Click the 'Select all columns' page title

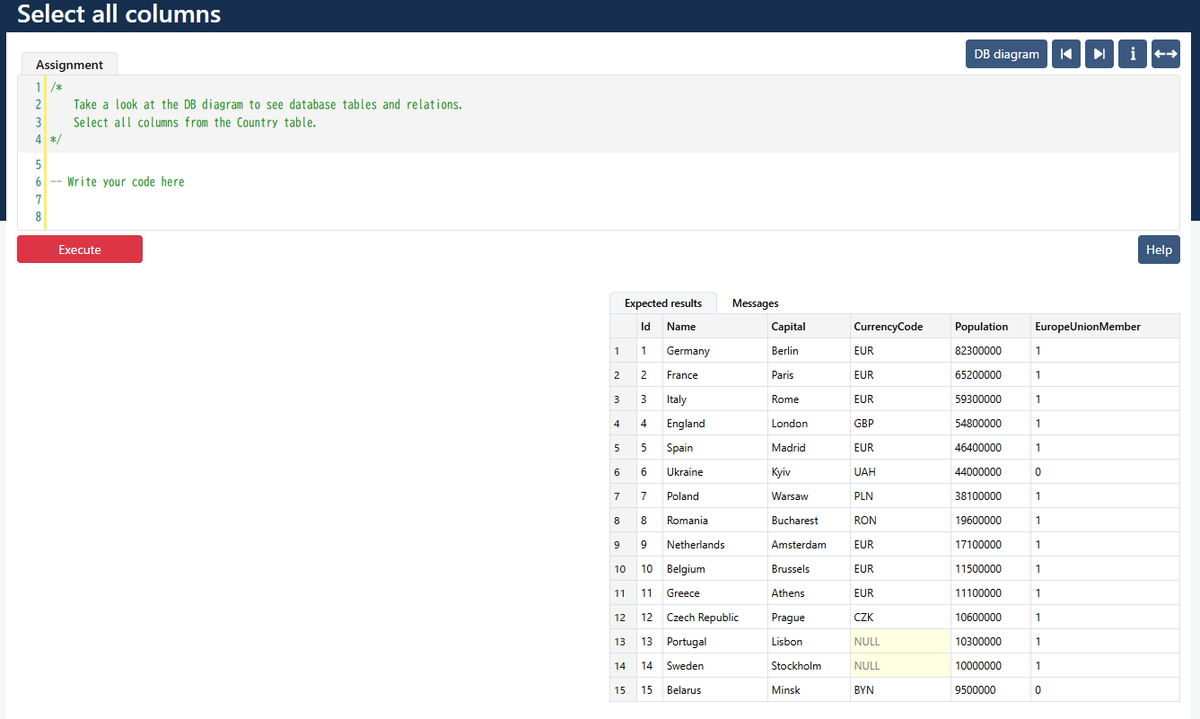[x=119, y=14]
